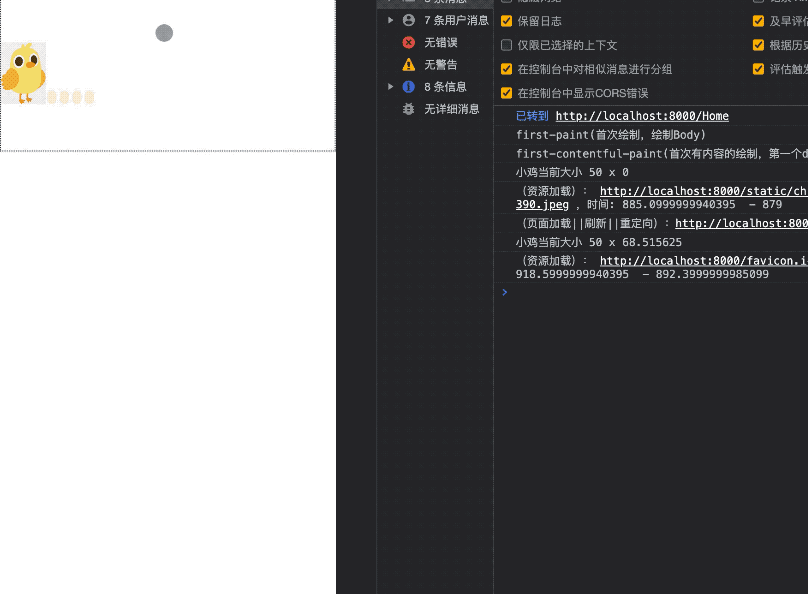Click the 已转到 navigation label

tap(532, 116)
